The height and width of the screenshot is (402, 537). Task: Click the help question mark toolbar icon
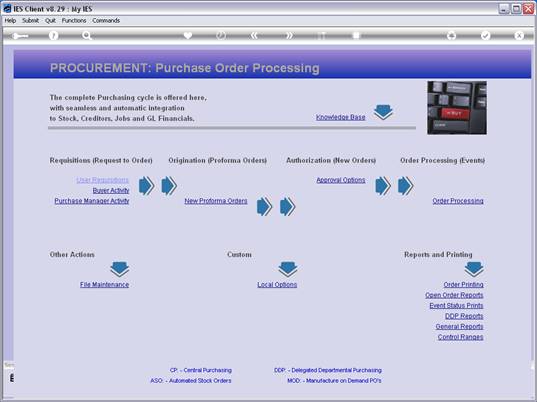click(x=53, y=35)
